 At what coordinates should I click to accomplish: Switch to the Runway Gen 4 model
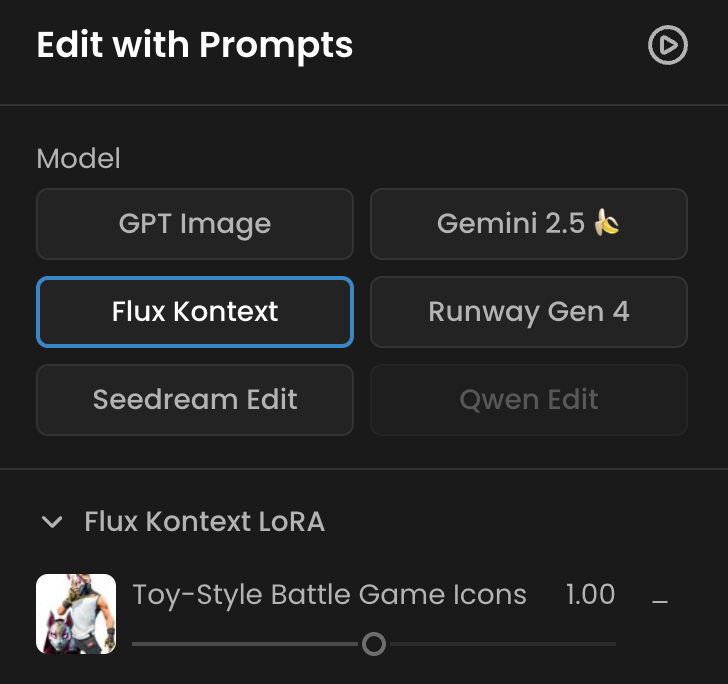(529, 312)
